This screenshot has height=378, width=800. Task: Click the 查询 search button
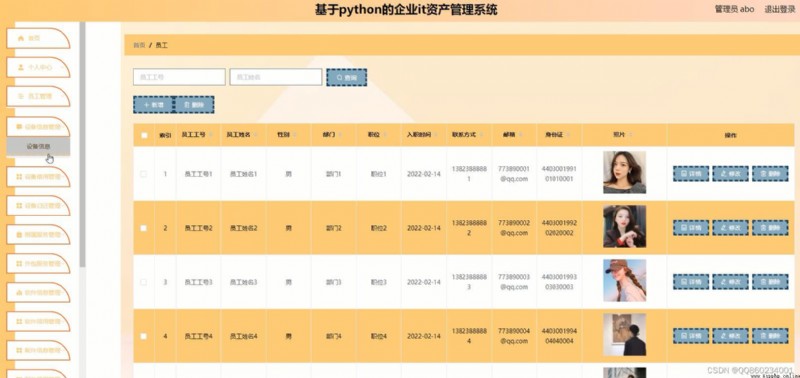[346, 78]
